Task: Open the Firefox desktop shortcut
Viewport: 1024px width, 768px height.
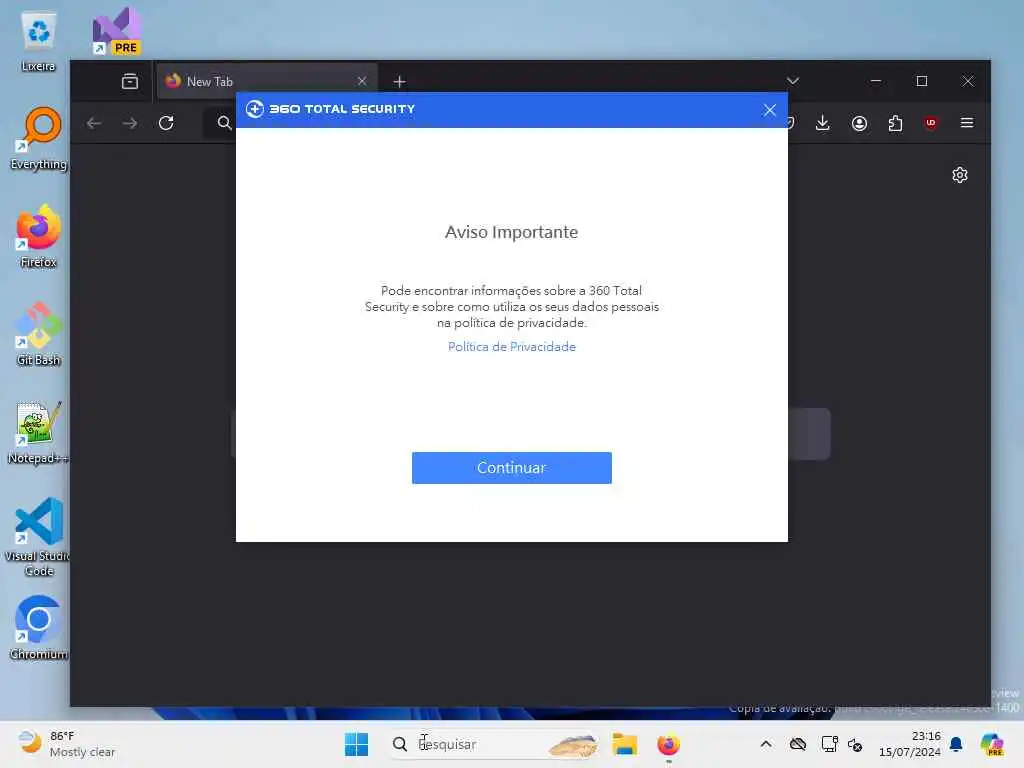Action: (x=39, y=236)
